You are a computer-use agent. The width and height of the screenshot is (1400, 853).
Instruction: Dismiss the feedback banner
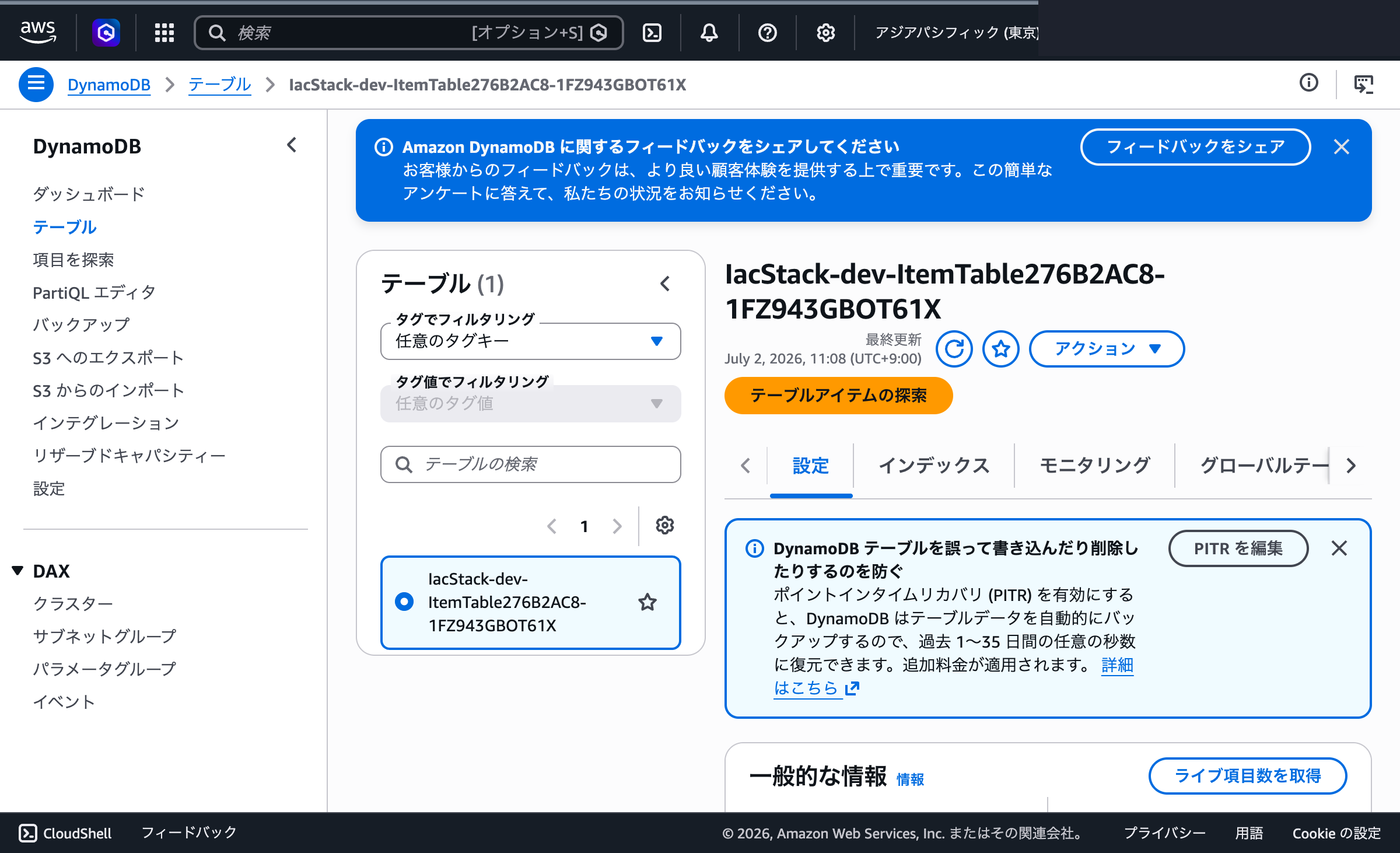(1341, 146)
